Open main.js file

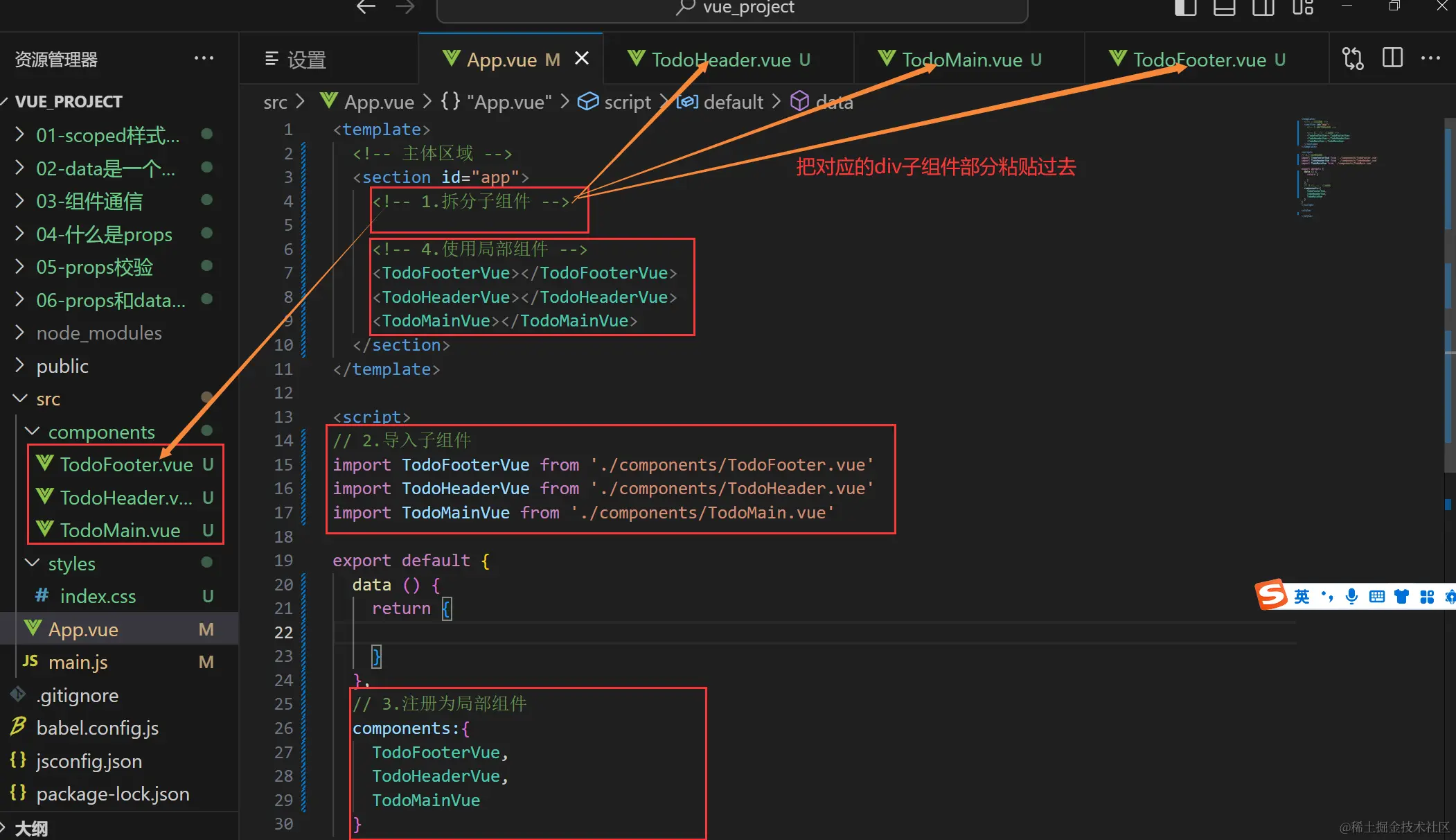coord(119,662)
